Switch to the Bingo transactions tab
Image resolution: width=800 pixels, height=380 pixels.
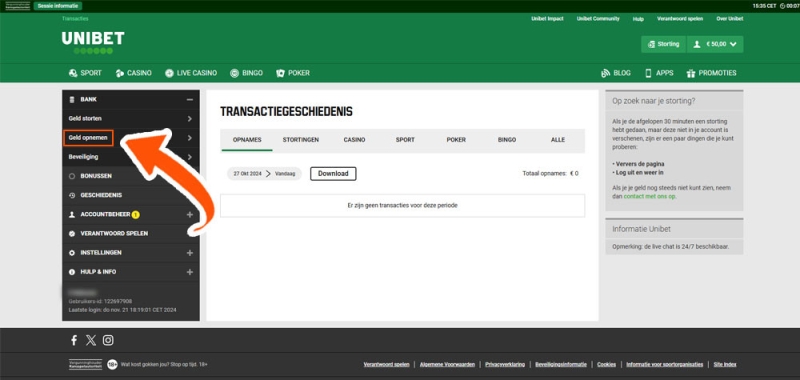pyautogui.click(x=507, y=140)
